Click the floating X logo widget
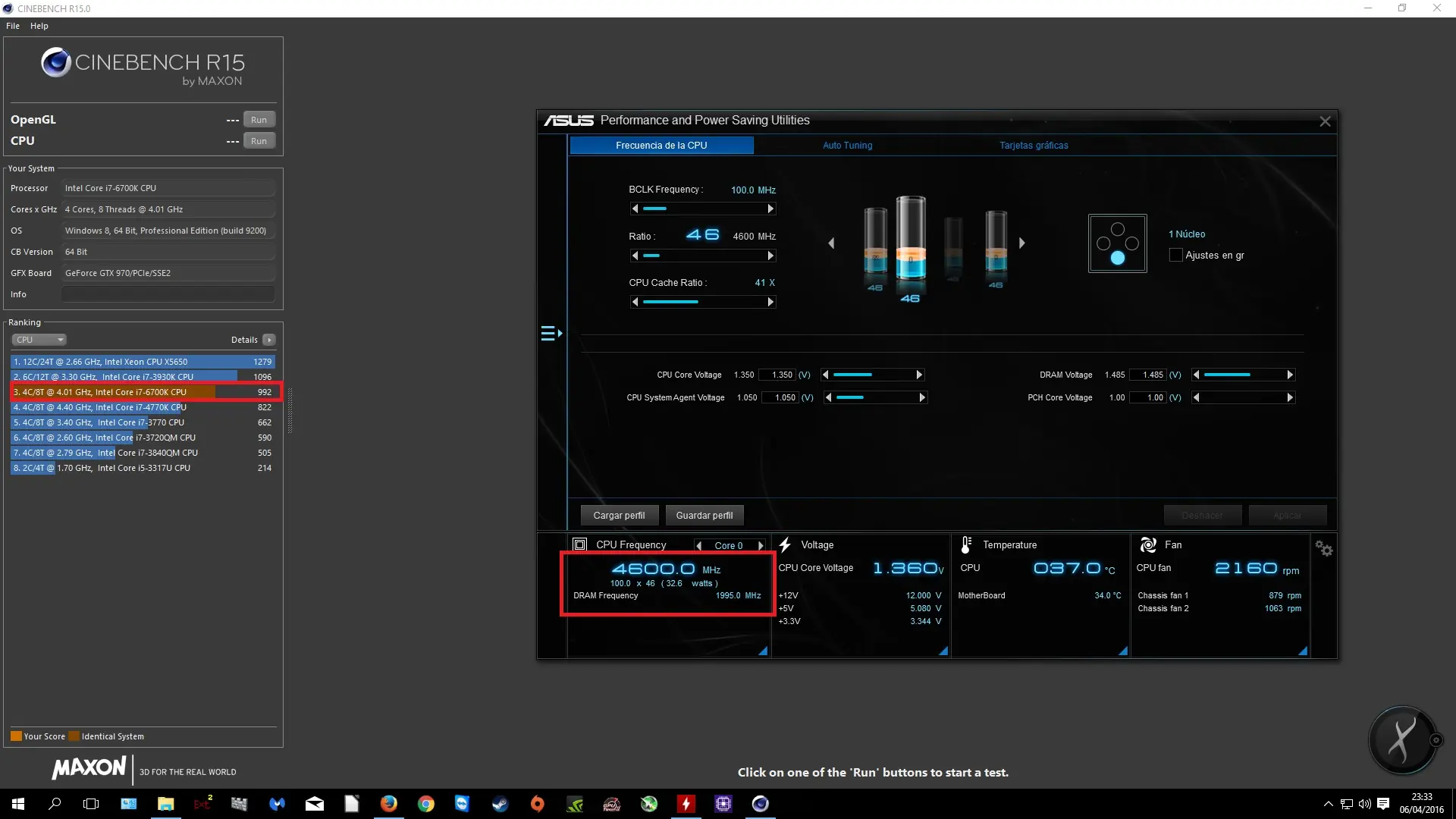The image size is (1456, 819). click(x=1402, y=740)
